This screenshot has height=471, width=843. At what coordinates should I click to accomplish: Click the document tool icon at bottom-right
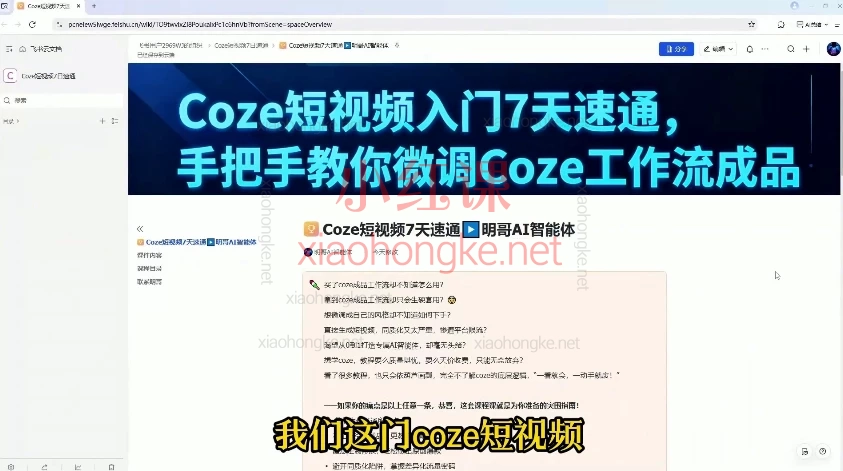(804, 452)
